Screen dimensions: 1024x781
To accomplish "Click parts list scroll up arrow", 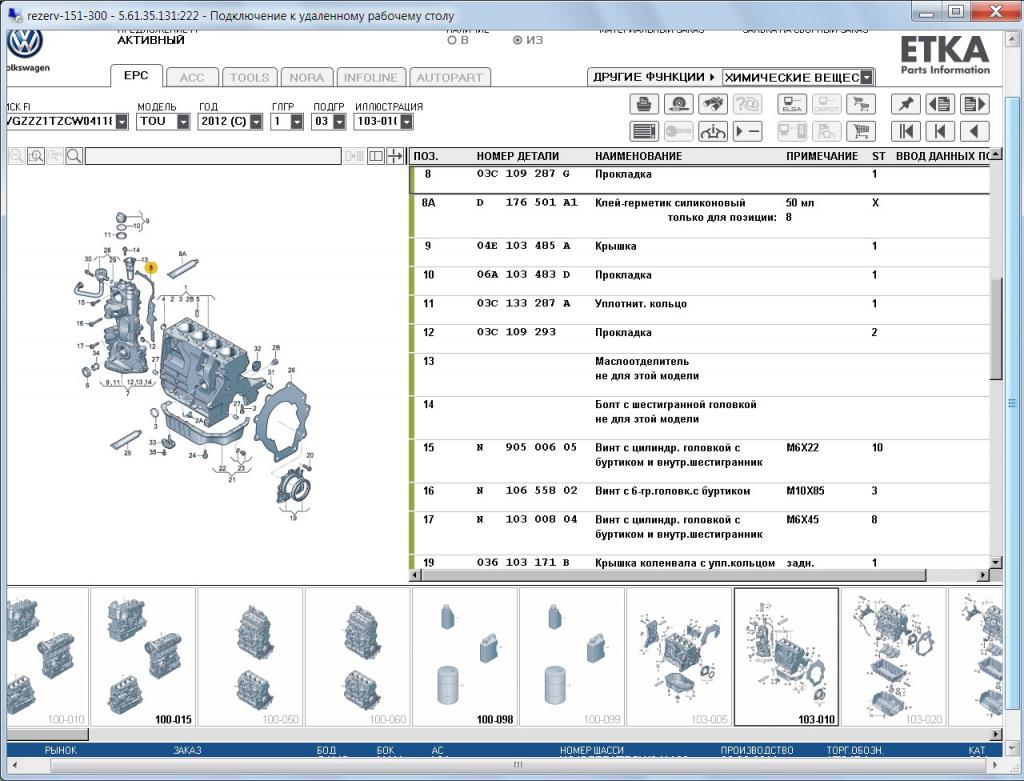I will [995, 155].
